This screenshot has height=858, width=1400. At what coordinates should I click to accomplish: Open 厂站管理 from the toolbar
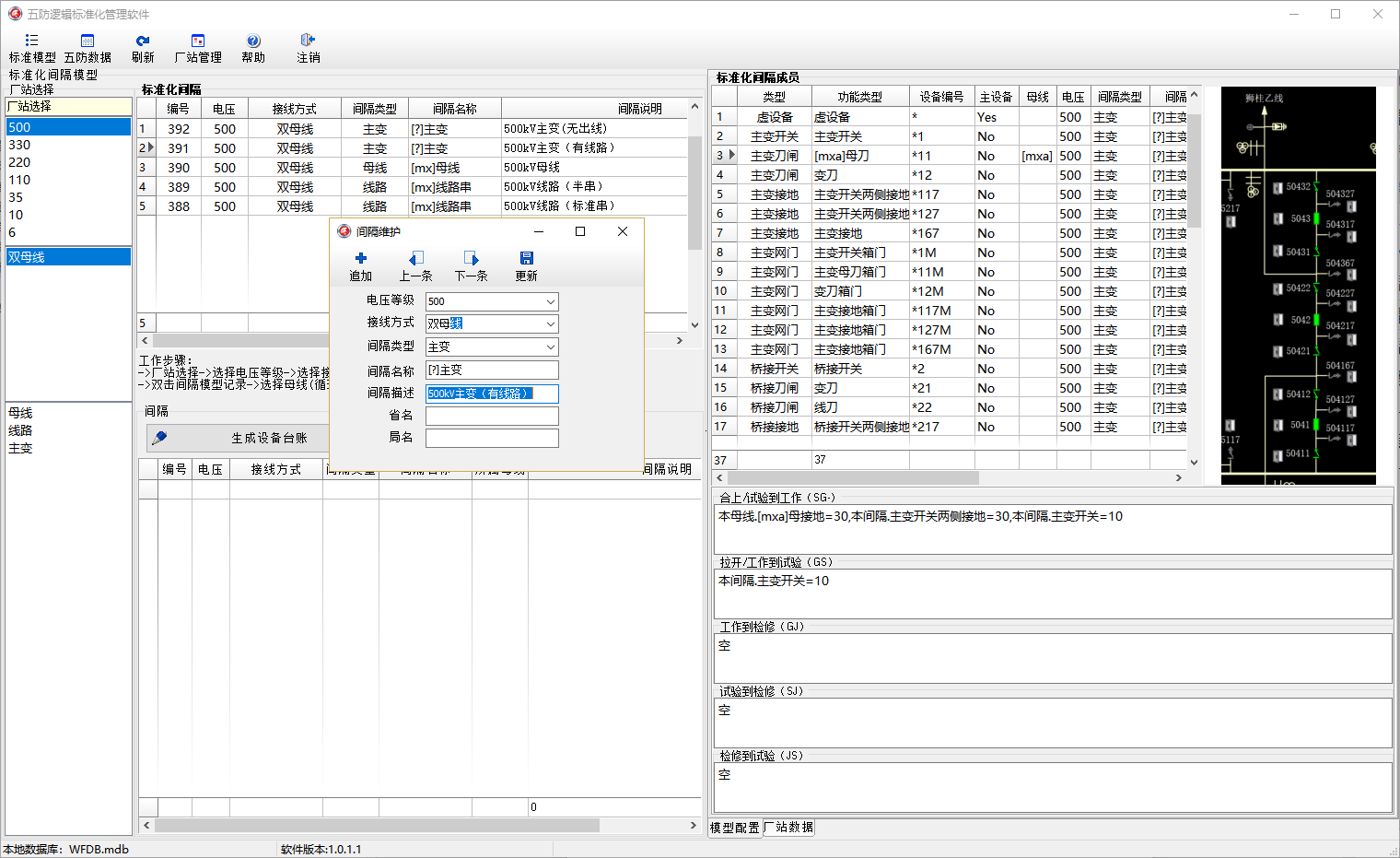point(198,48)
